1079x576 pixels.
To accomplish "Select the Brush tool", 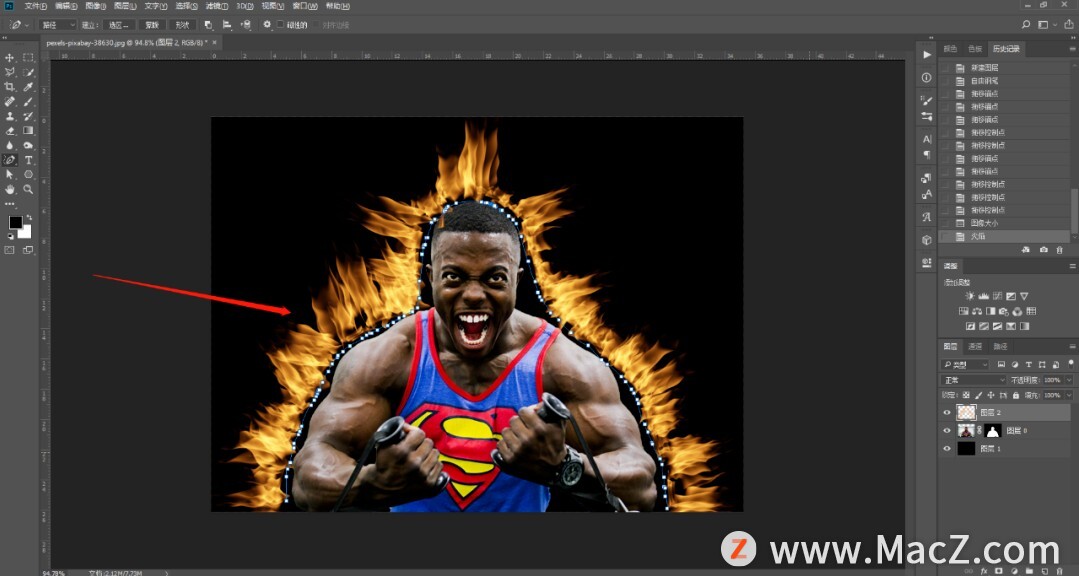I will tap(28, 101).
